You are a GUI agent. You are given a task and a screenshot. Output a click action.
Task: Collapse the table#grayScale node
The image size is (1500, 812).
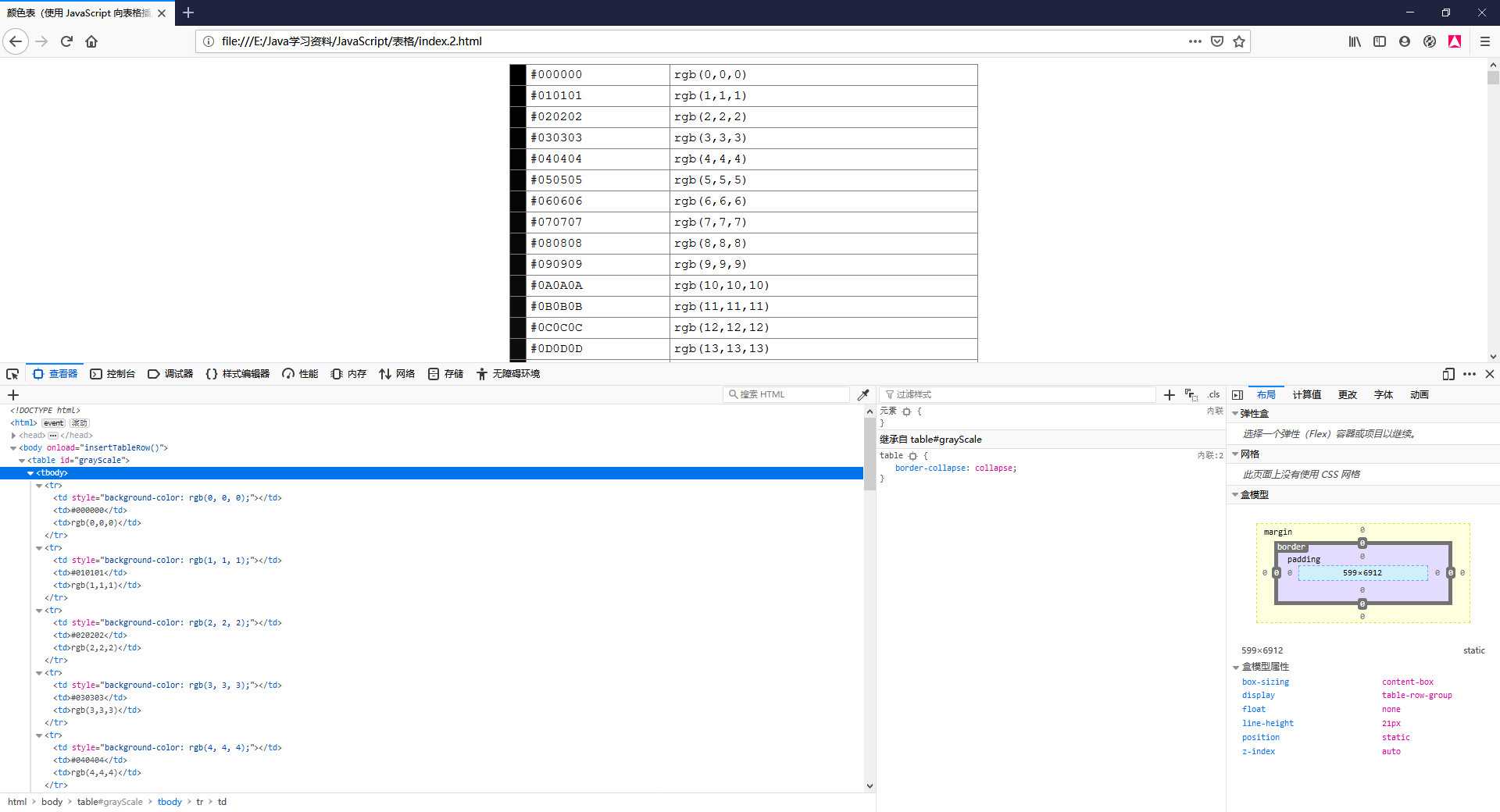22,461
